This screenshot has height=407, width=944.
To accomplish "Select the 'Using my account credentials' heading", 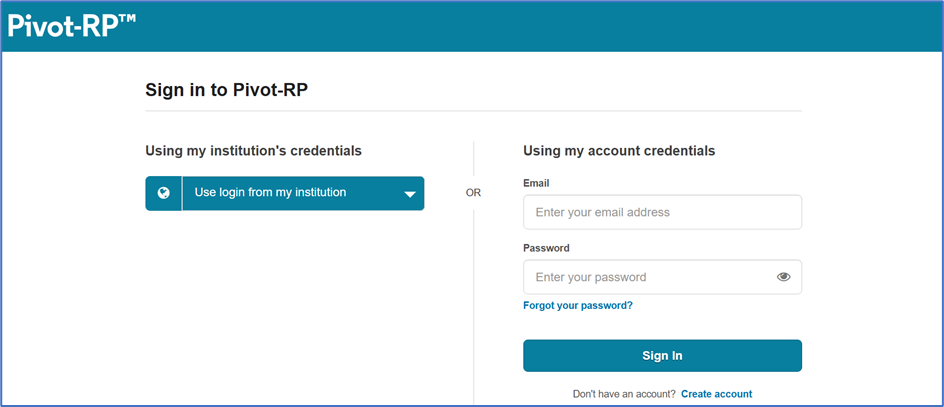I will pos(619,151).
